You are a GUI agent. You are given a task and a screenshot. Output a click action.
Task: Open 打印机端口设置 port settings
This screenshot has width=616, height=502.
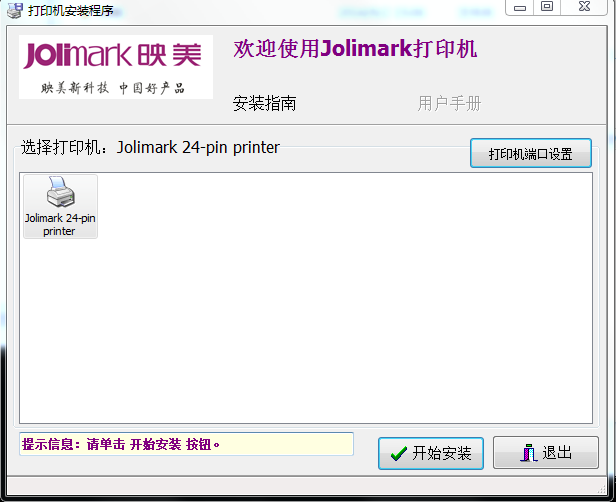tap(530, 154)
